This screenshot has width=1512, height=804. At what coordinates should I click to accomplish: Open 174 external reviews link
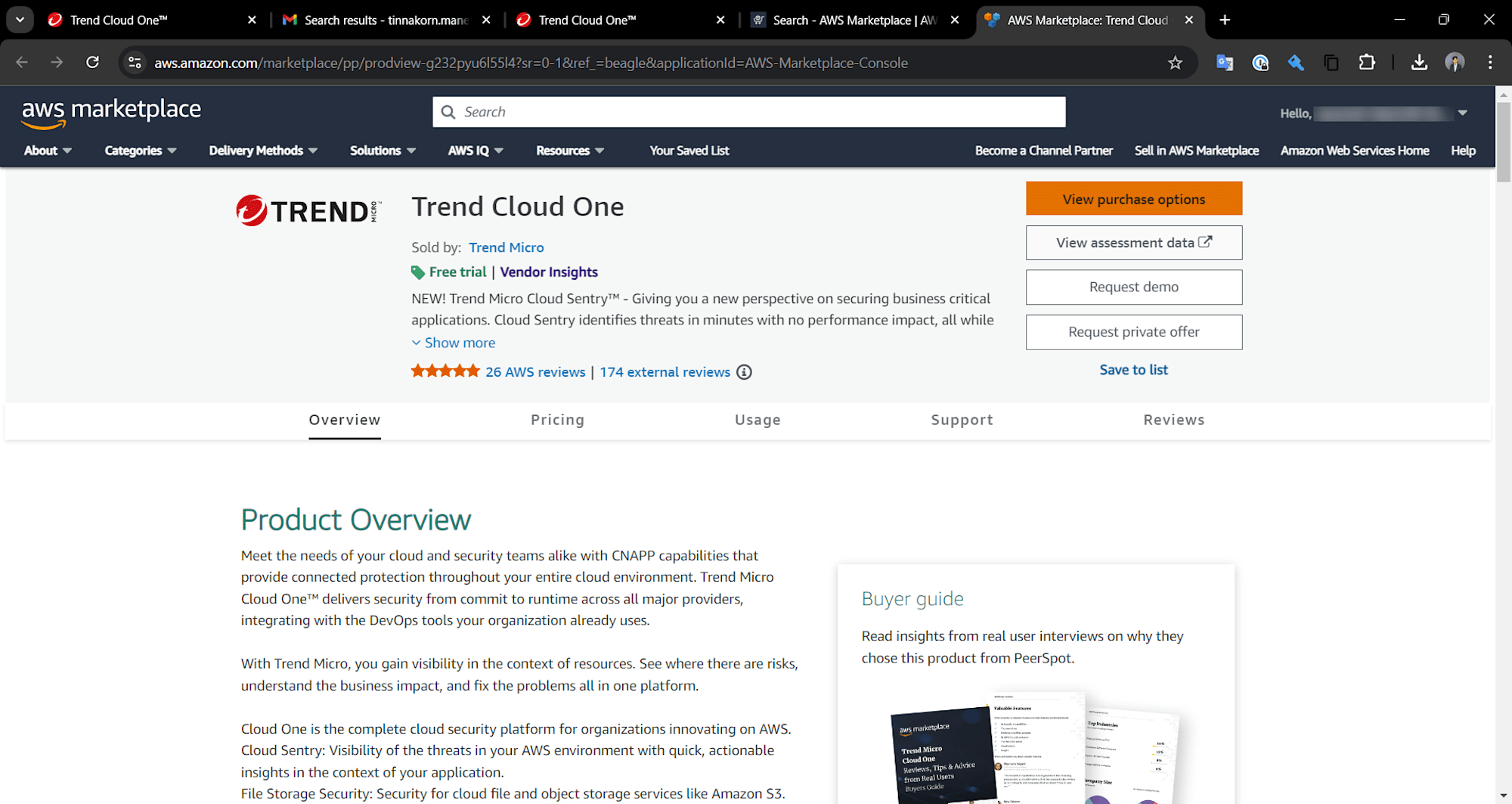pos(665,372)
